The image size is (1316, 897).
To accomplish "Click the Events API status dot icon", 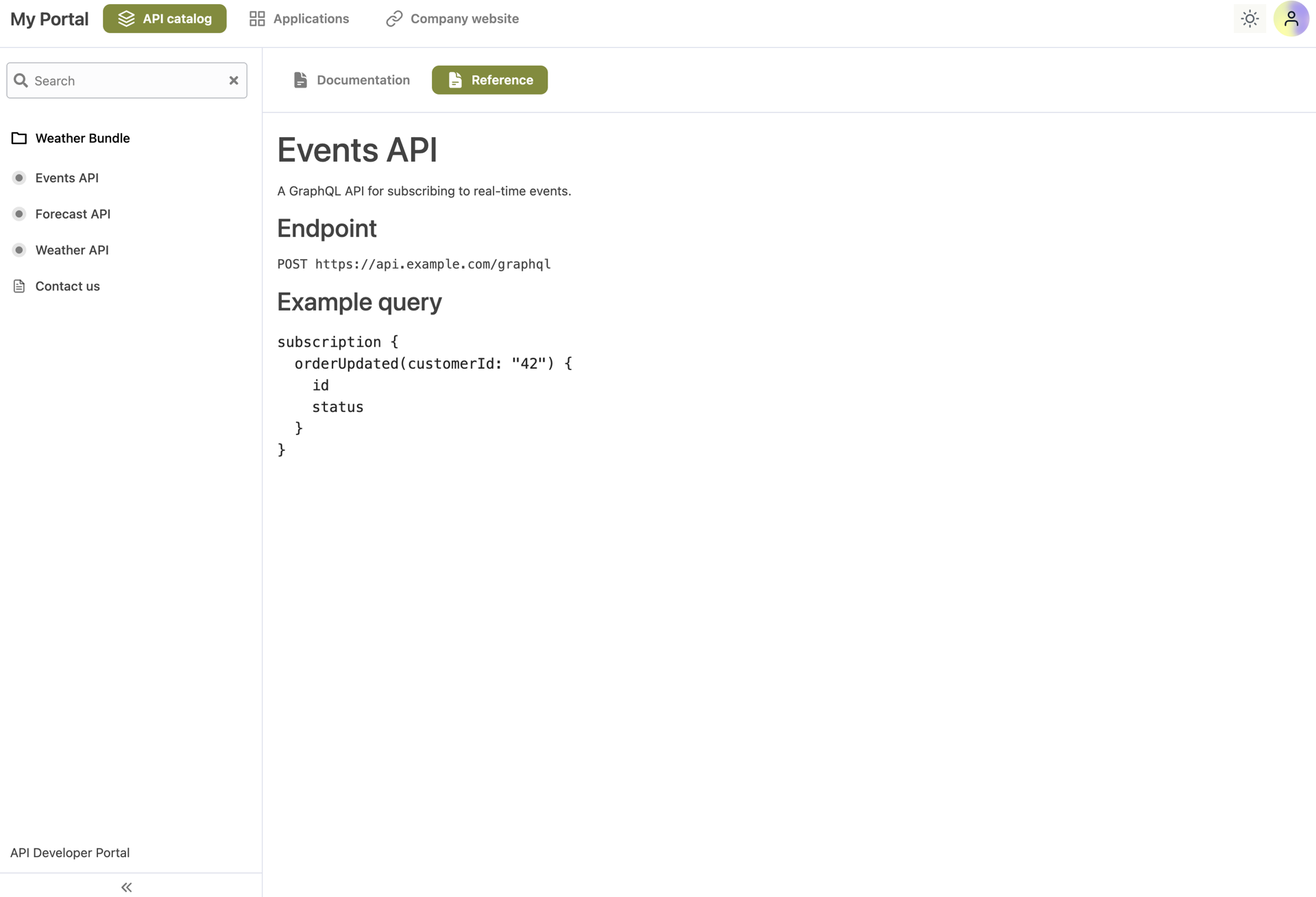I will pos(19,178).
